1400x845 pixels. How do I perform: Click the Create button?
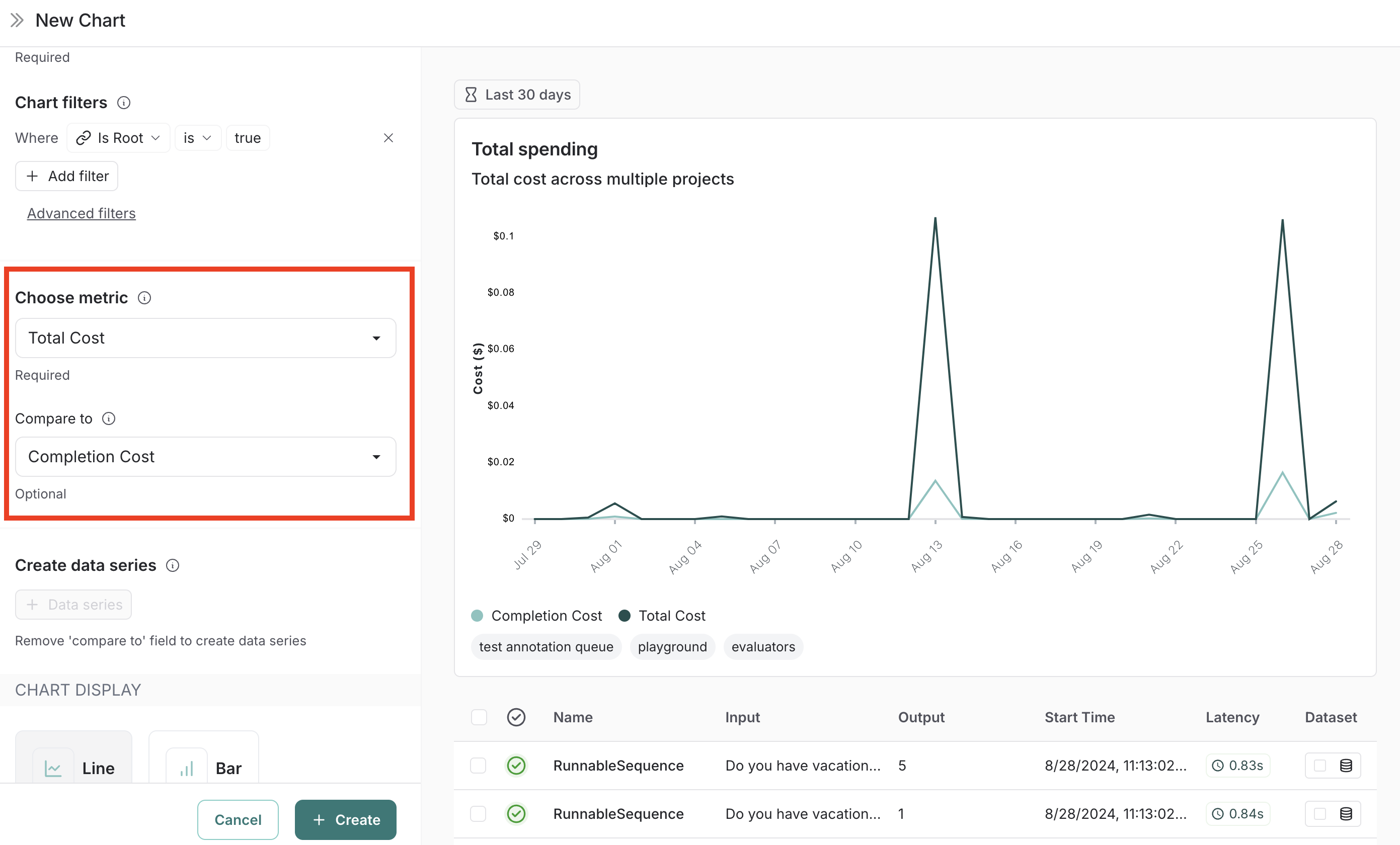(x=345, y=819)
